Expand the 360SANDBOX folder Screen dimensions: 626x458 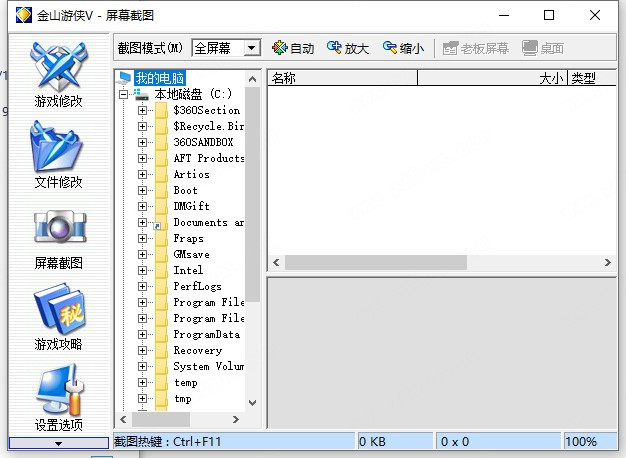[x=142, y=142]
